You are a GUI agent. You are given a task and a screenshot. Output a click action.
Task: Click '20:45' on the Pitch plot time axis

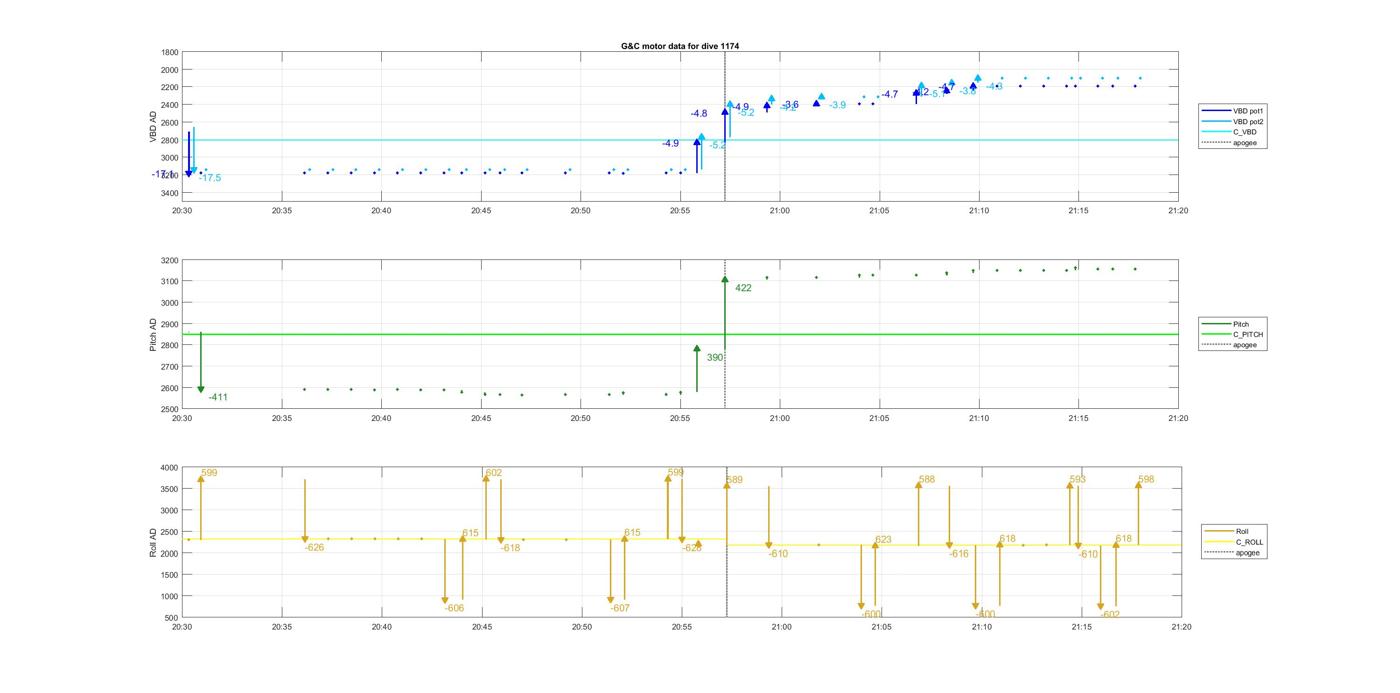coord(481,418)
